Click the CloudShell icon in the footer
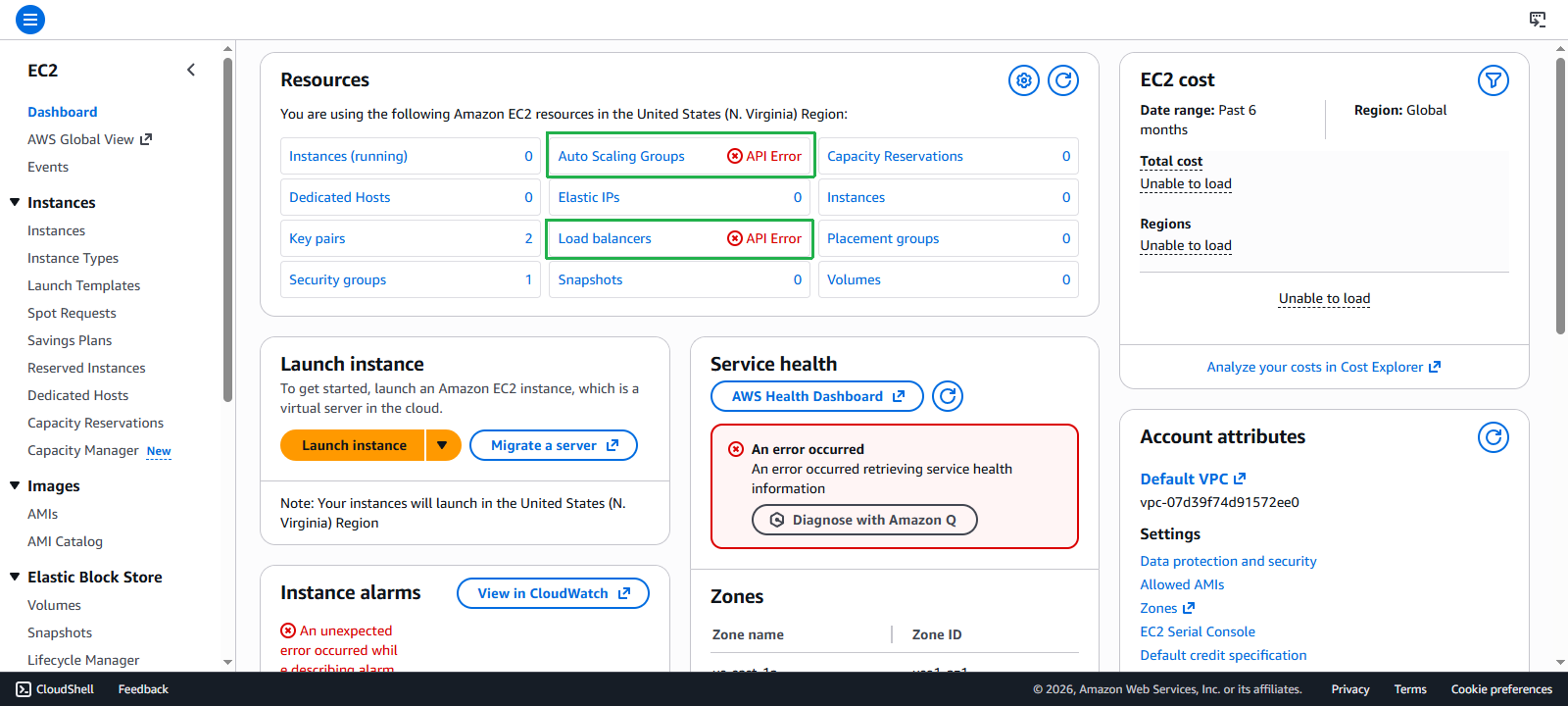The image size is (1568, 706). pyautogui.click(x=24, y=689)
